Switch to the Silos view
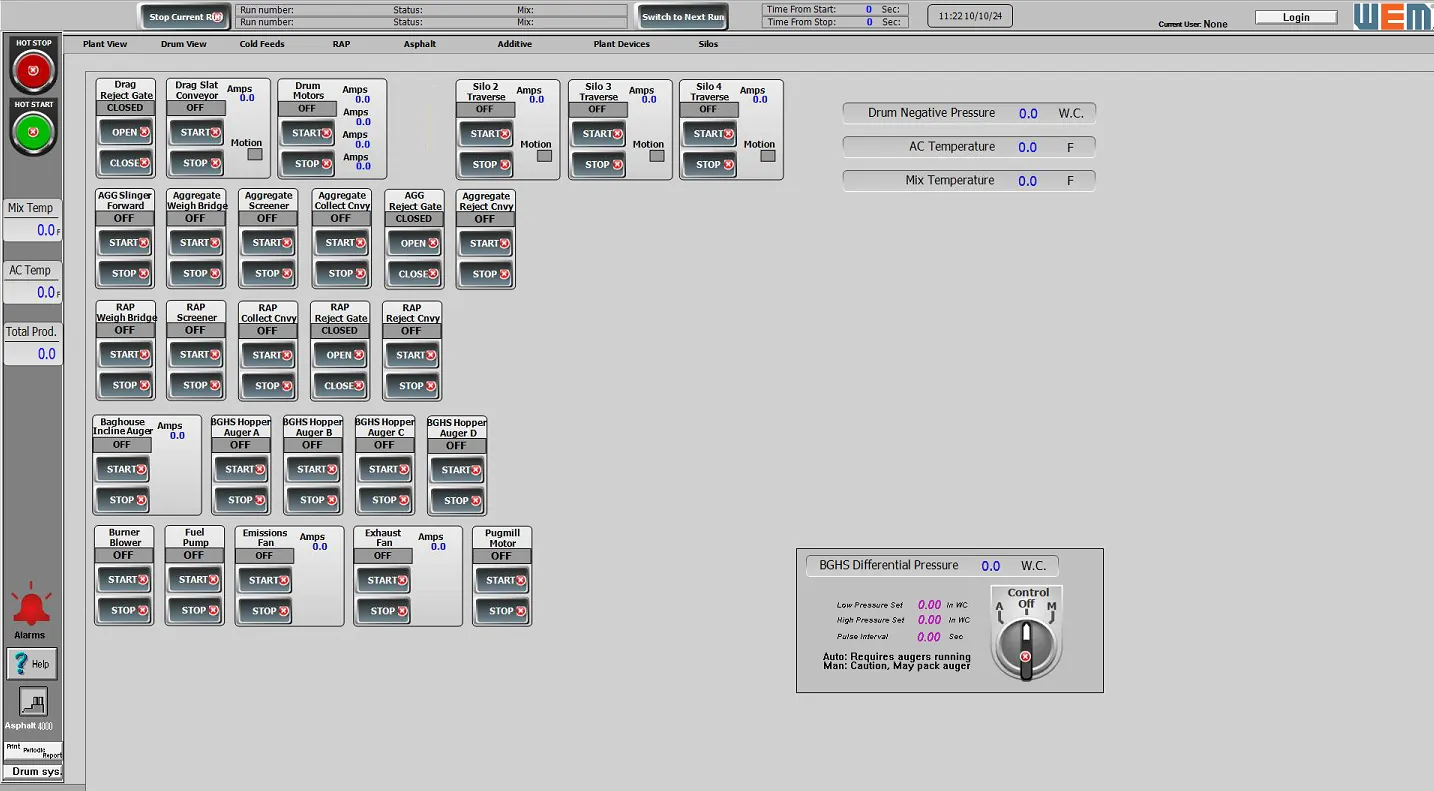Screen dimensions: 1434x791 pyautogui.click(x=708, y=44)
